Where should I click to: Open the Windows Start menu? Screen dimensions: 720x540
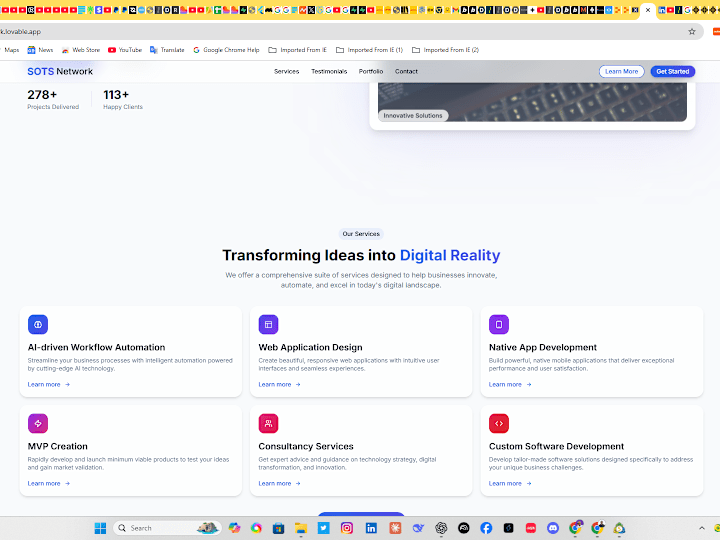coord(100,528)
